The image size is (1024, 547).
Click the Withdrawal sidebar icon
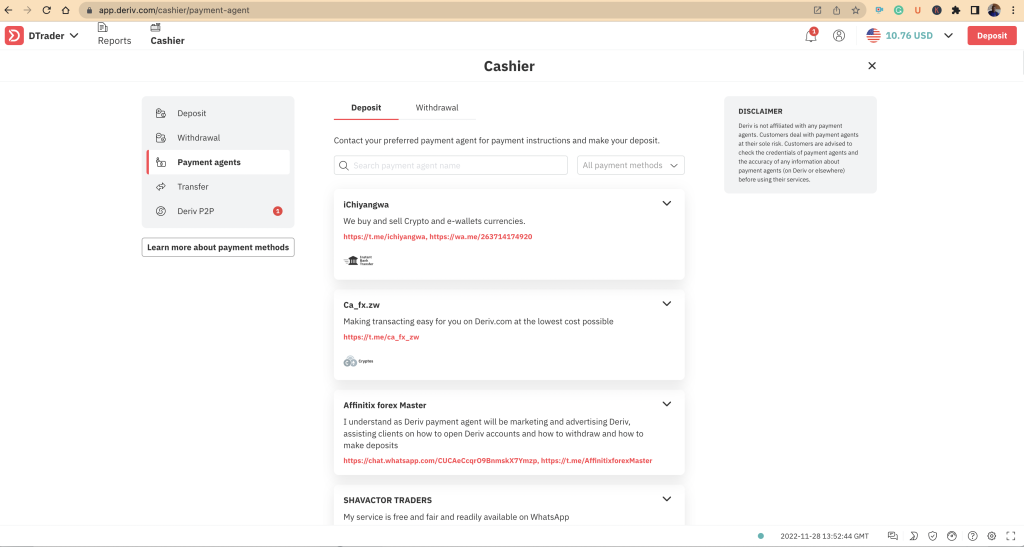[x=161, y=138]
